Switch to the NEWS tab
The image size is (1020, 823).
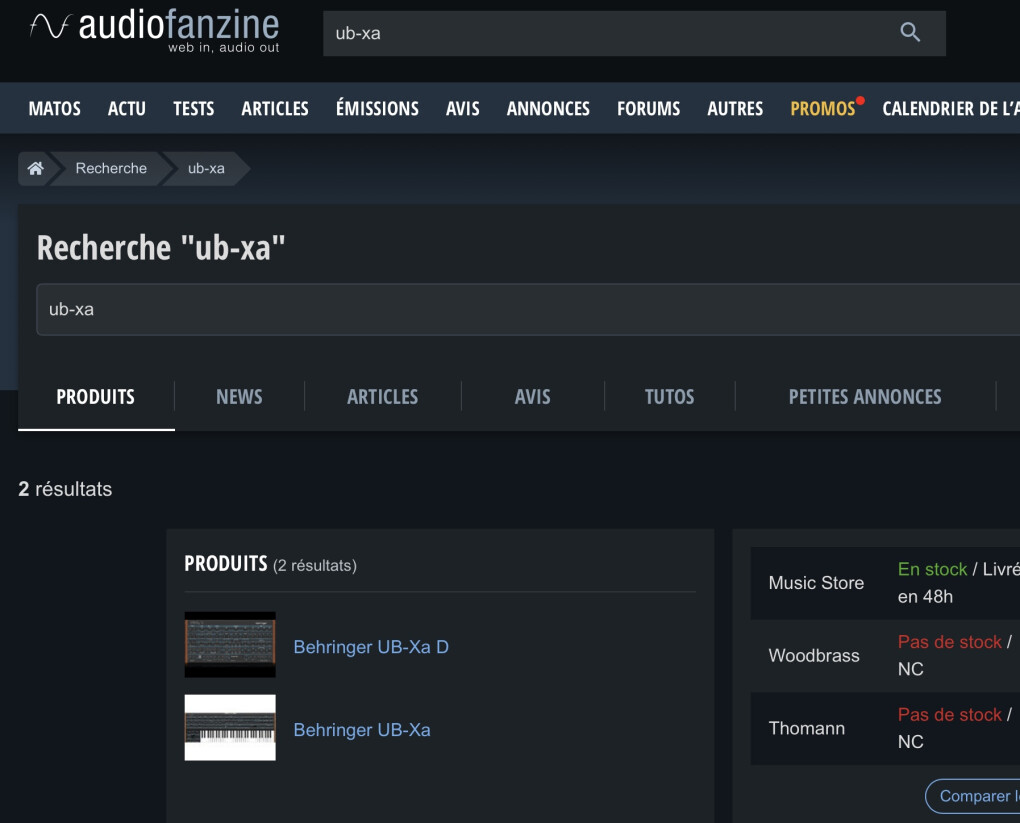(239, 397)
